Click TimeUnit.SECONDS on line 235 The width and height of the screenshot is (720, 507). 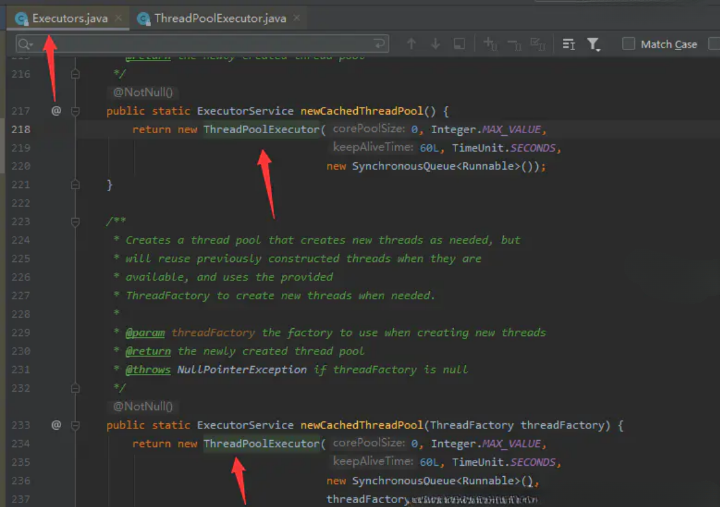click(504, 462)
